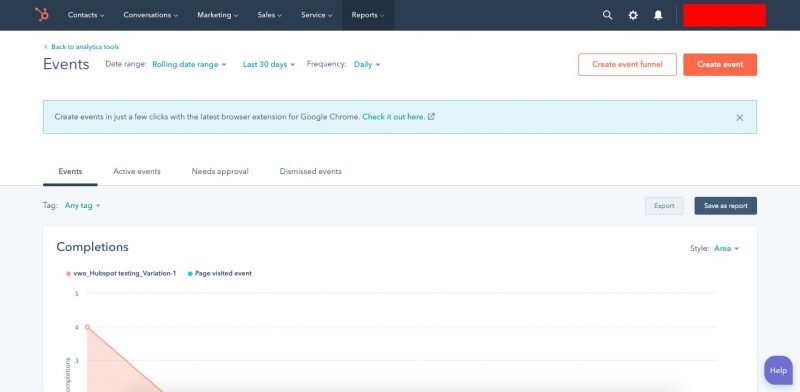Open the Marketing menu
The height and width of the screenshot is (392, 800).
[x=217, y=15]
